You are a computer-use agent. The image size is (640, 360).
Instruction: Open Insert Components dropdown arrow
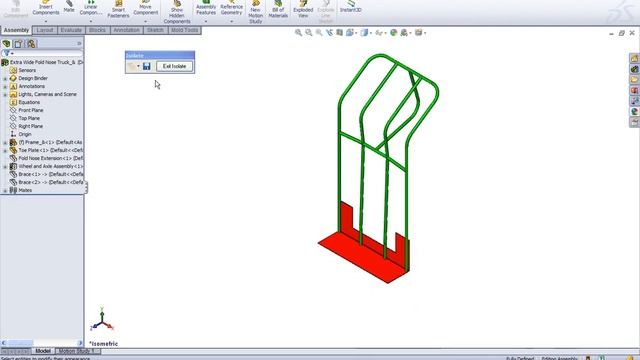[46, 21]
